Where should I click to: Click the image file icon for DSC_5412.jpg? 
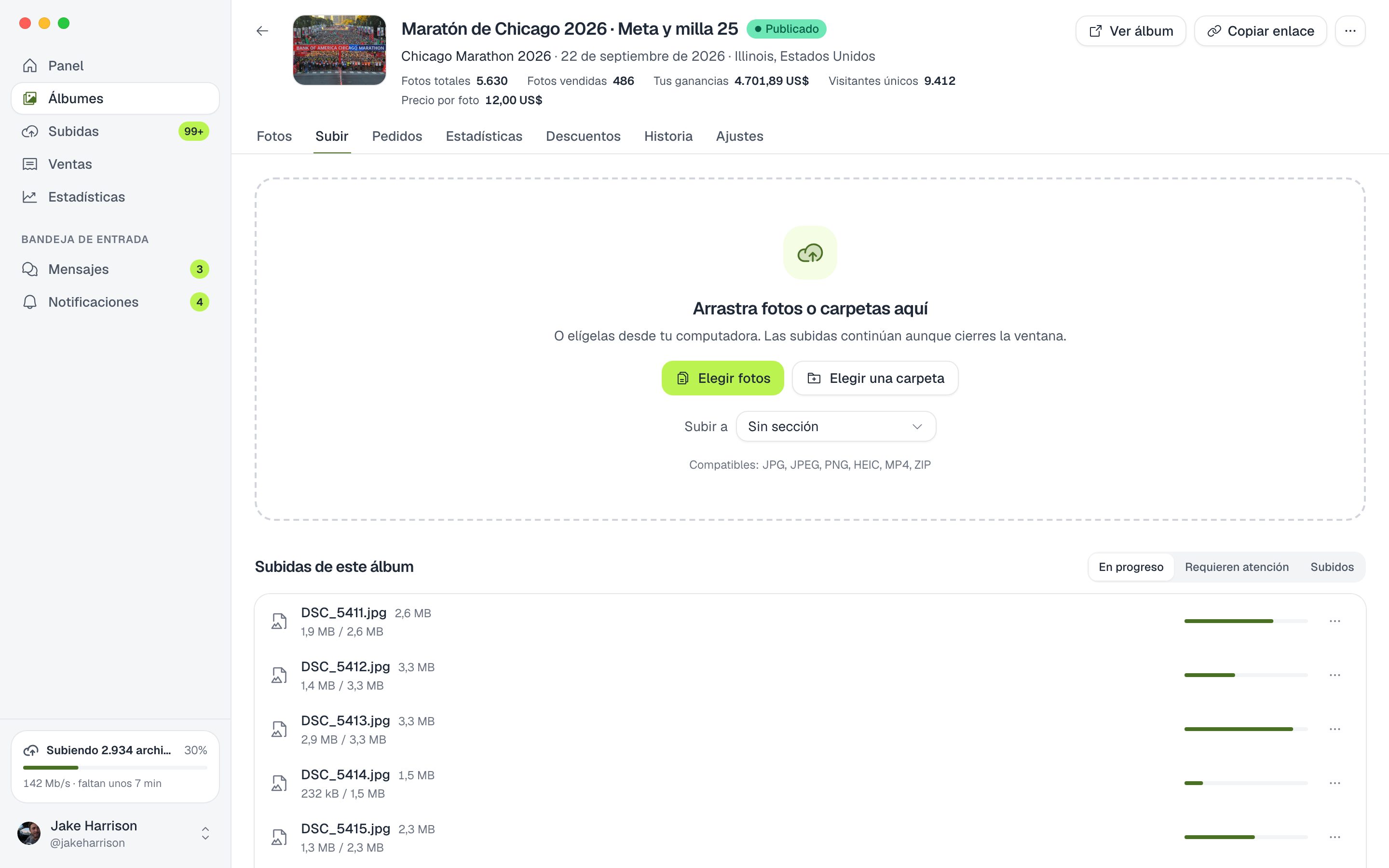click(279, 675)
